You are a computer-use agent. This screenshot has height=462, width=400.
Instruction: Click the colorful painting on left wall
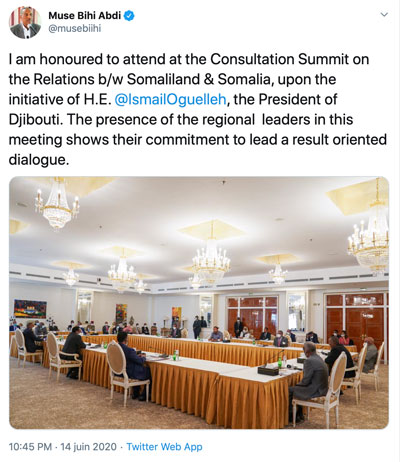(x=30, y=309)
